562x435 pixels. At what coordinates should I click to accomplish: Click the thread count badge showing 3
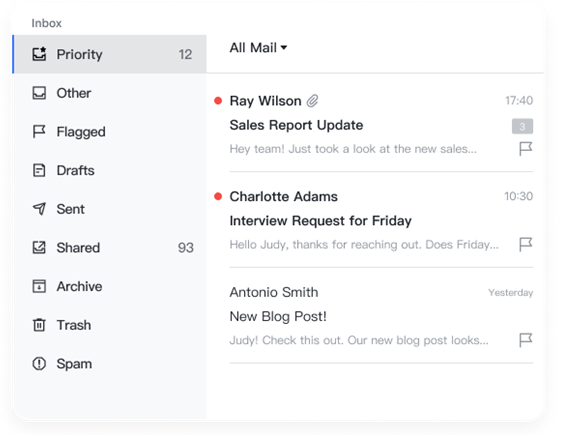click(x=522, y=126)
